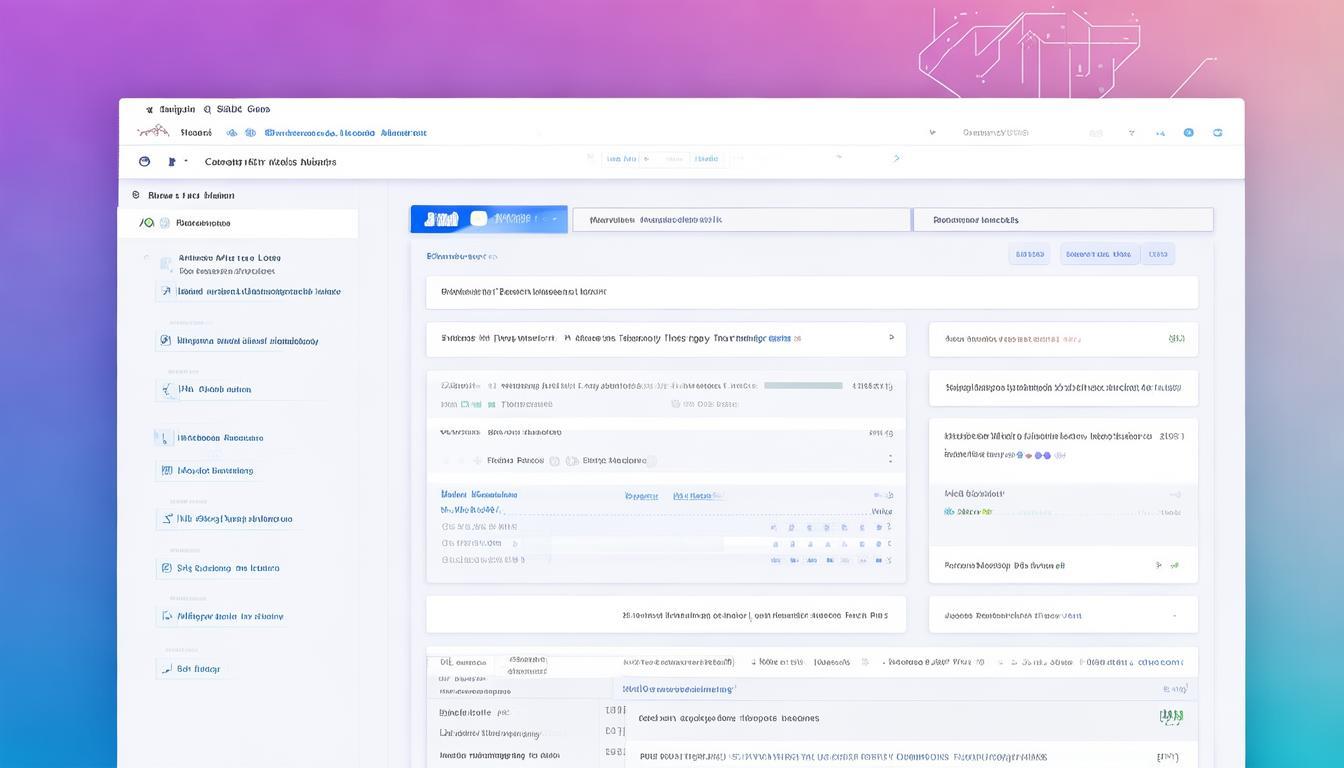
Task: Switch to the rightmost tab in the tab bar
Action: 1062,220
